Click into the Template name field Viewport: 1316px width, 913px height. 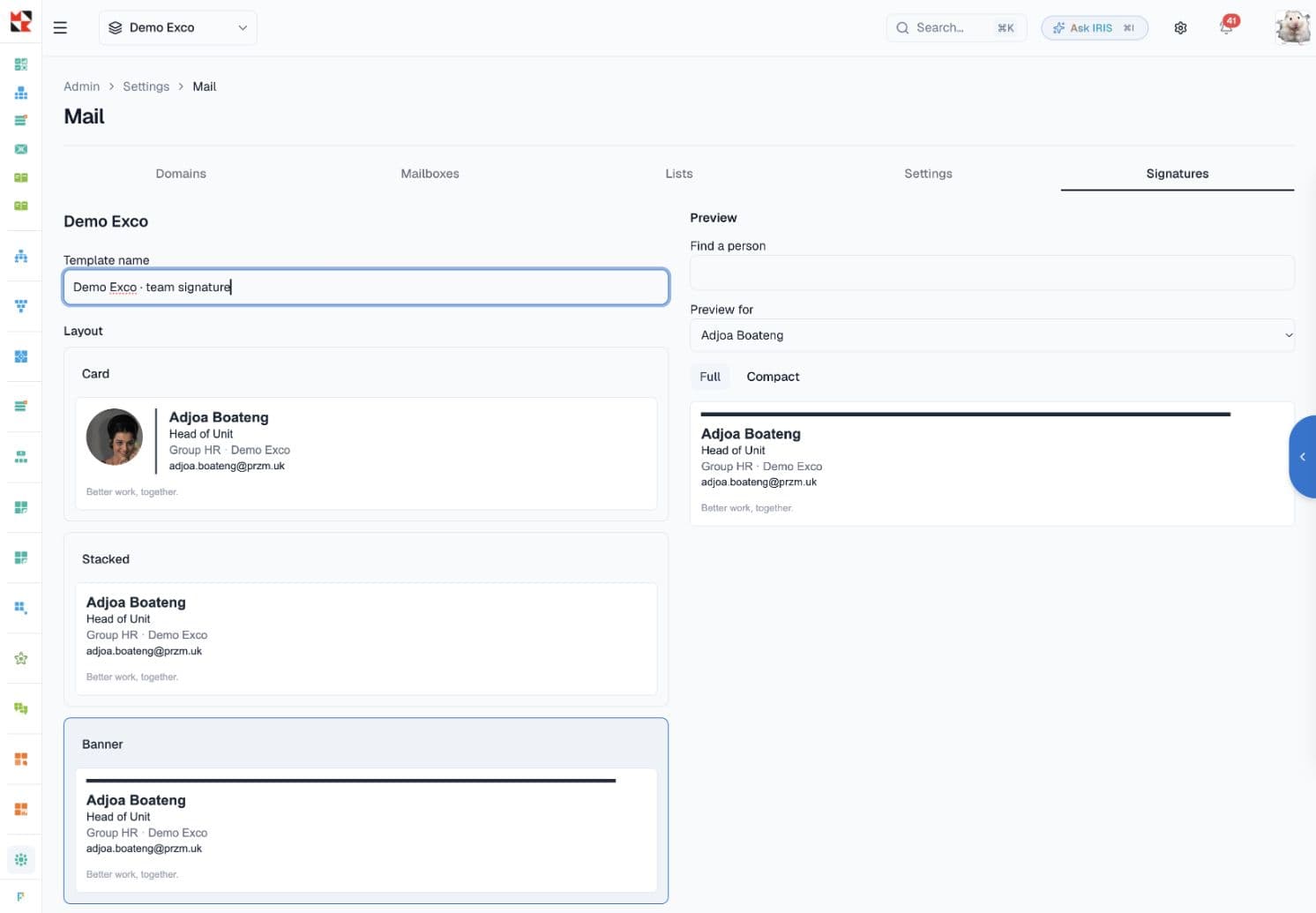click(x=366, y=287)
